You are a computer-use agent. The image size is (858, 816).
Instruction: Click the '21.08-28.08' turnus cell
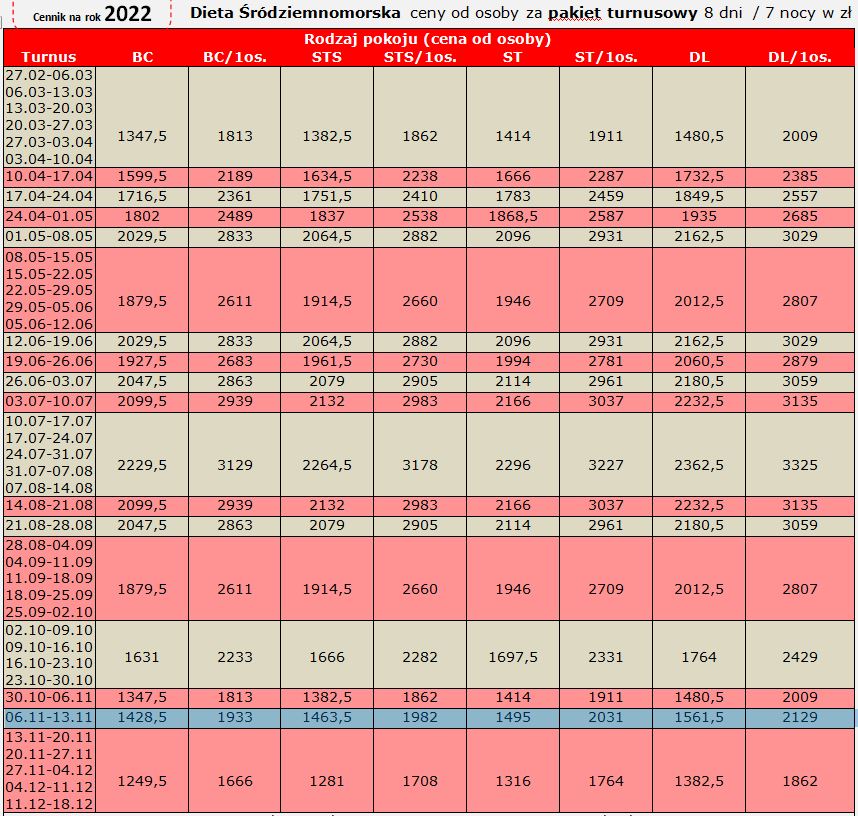[49, 526]
